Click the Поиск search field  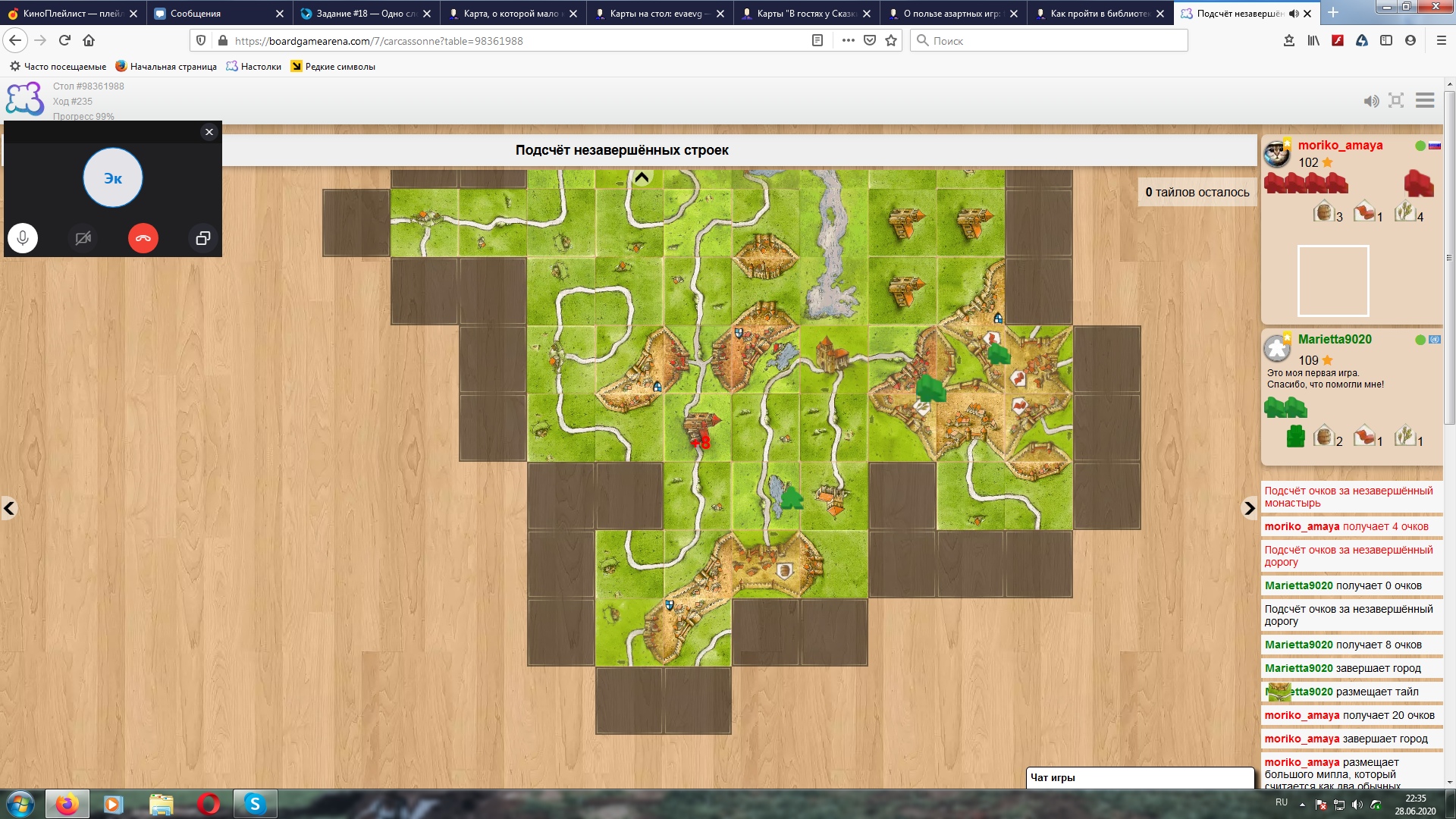pyautogui.click(x=1049, y=41)
